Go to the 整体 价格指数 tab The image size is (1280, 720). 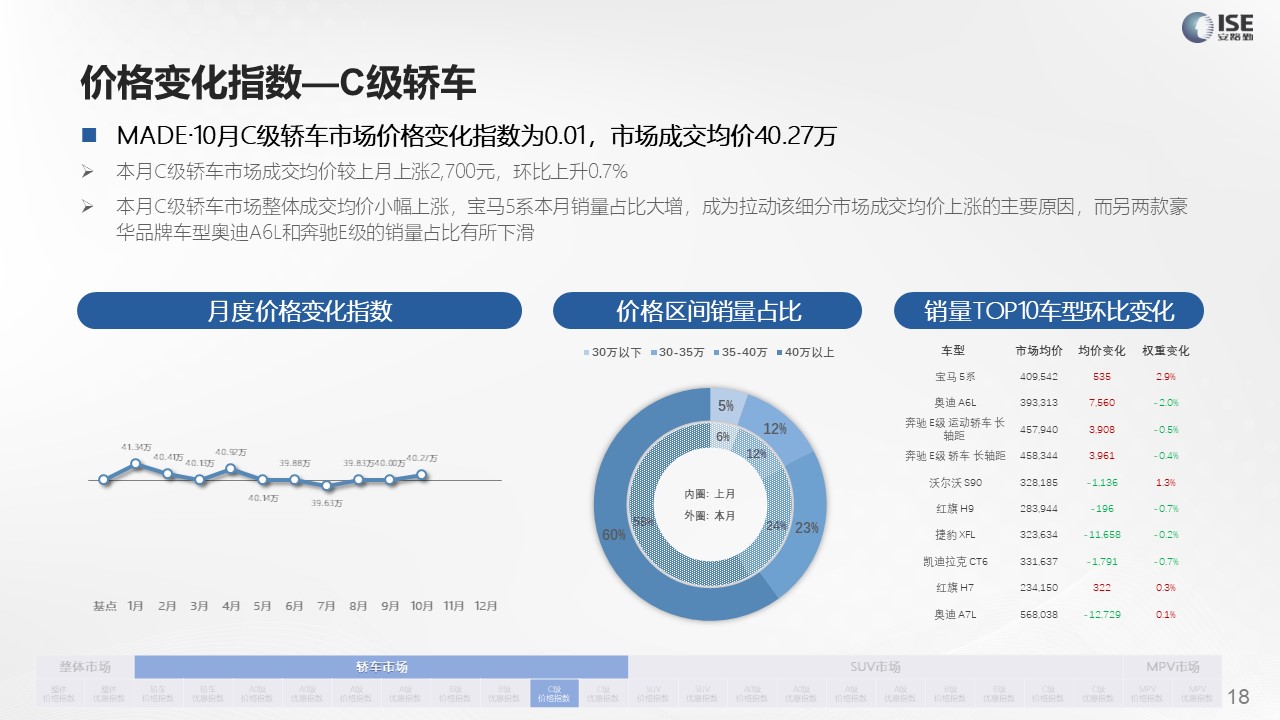coord(60,693)
